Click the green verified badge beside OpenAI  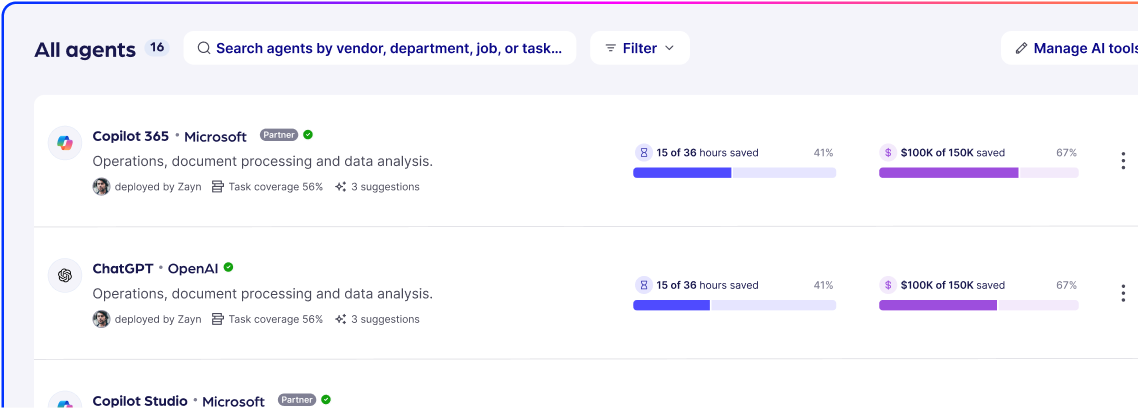coord(229,268)
